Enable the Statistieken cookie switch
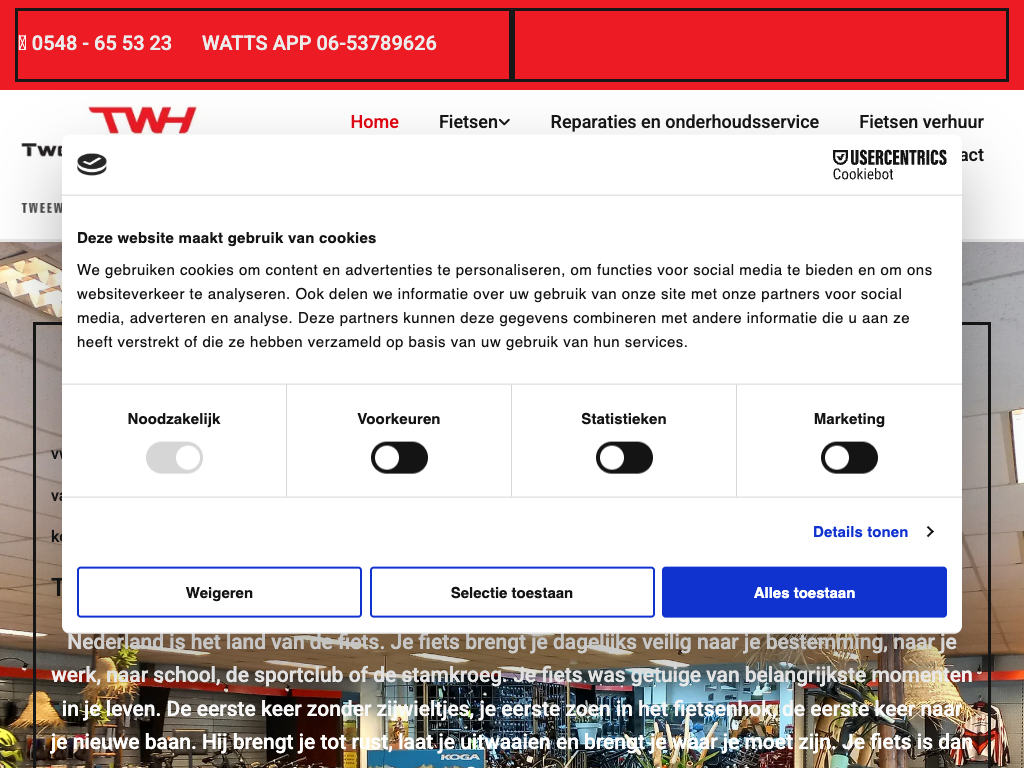This screenshot has width=1024, height=768. click(624, 458)
